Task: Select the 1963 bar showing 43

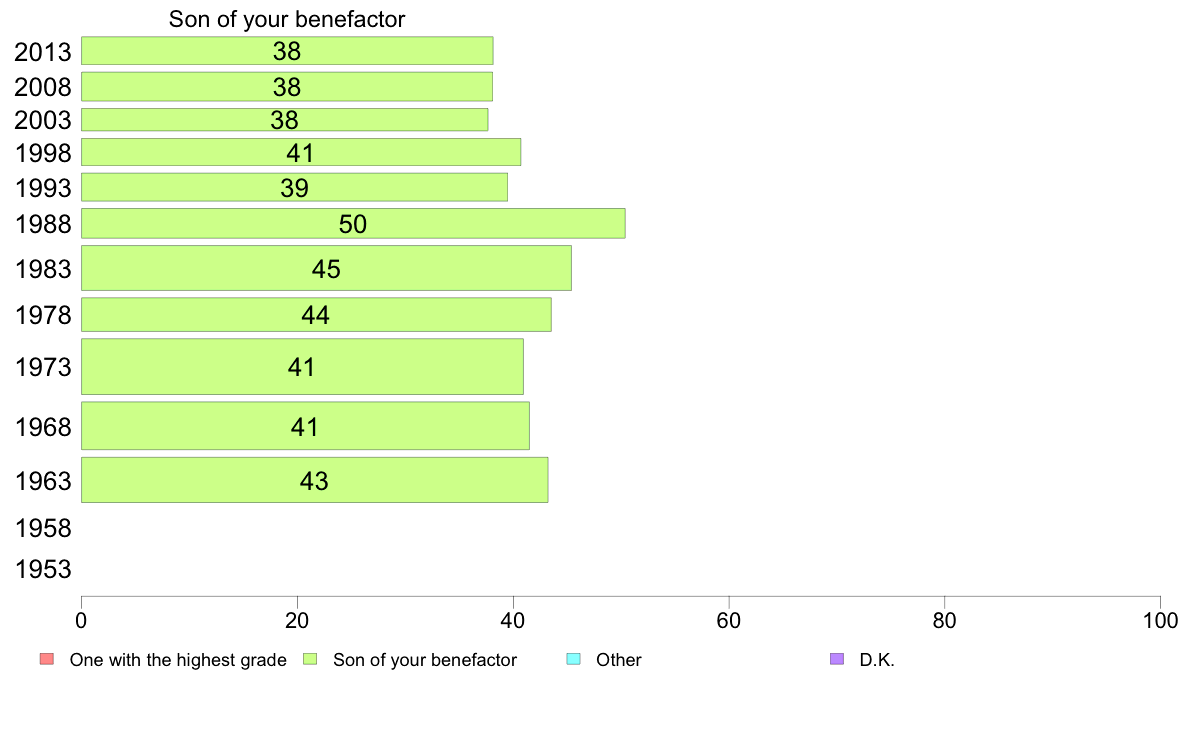Action: [x=314, y=480]
